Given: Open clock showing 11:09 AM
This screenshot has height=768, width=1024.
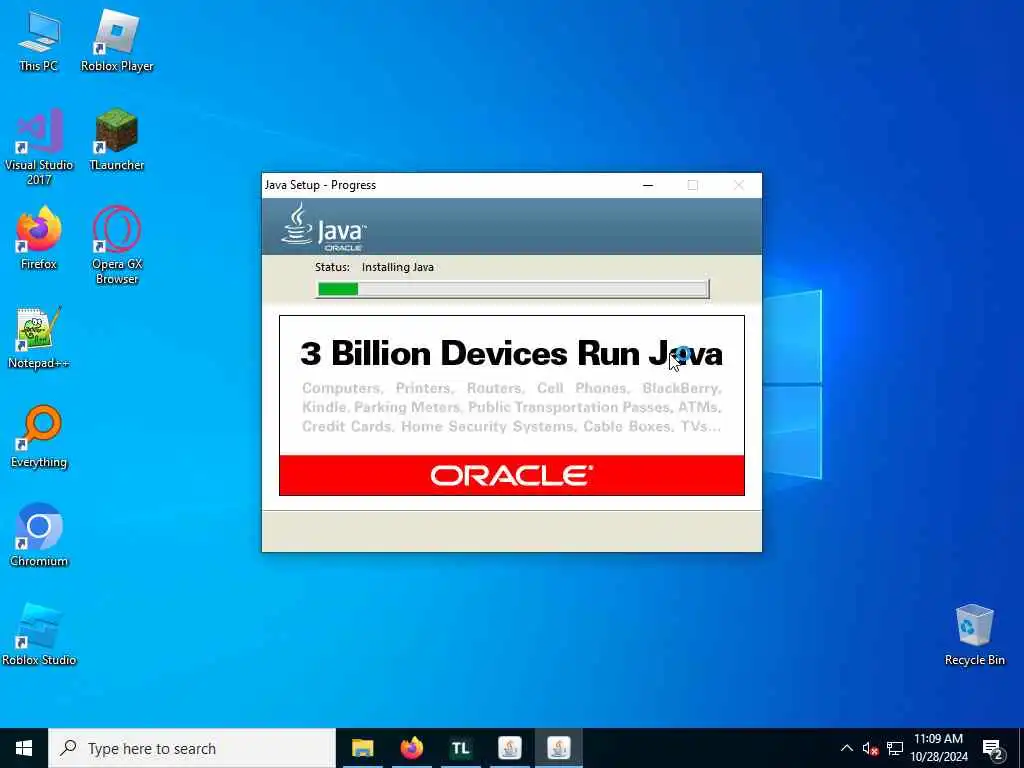Looking at the screenshot, I should pos(938,748).
